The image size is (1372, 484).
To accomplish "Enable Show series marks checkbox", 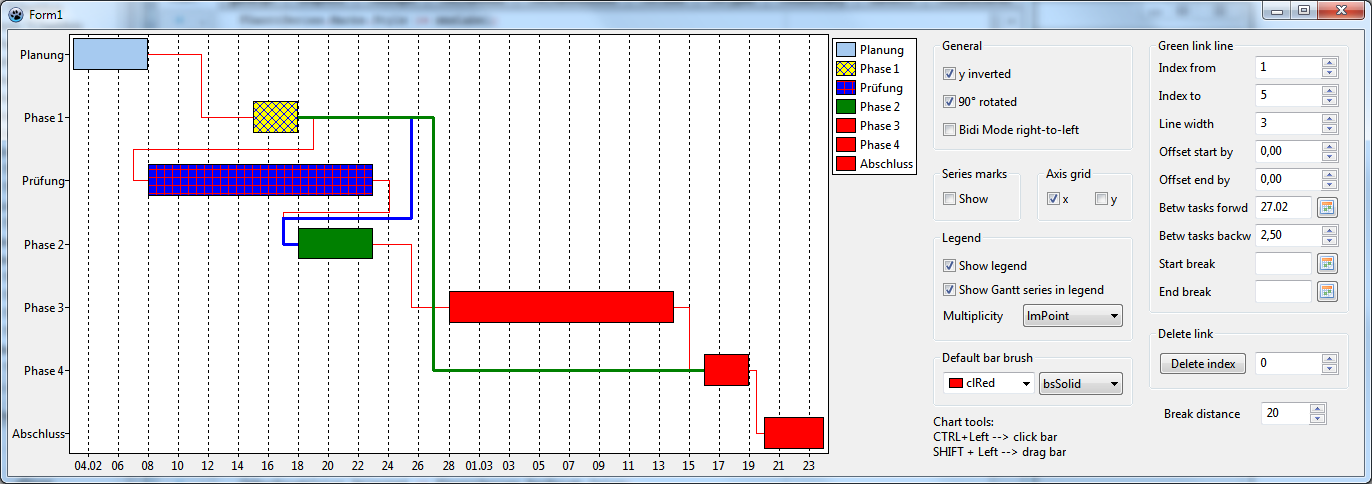I will (950, 199).
